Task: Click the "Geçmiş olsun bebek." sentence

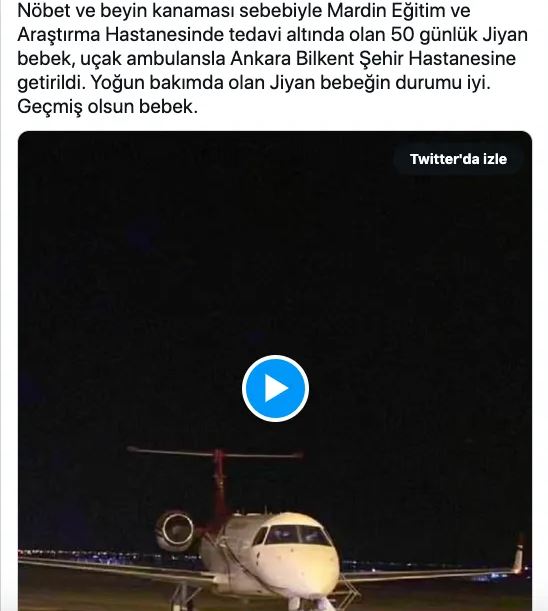Action: pyautogui.click(x=108, y=106)
